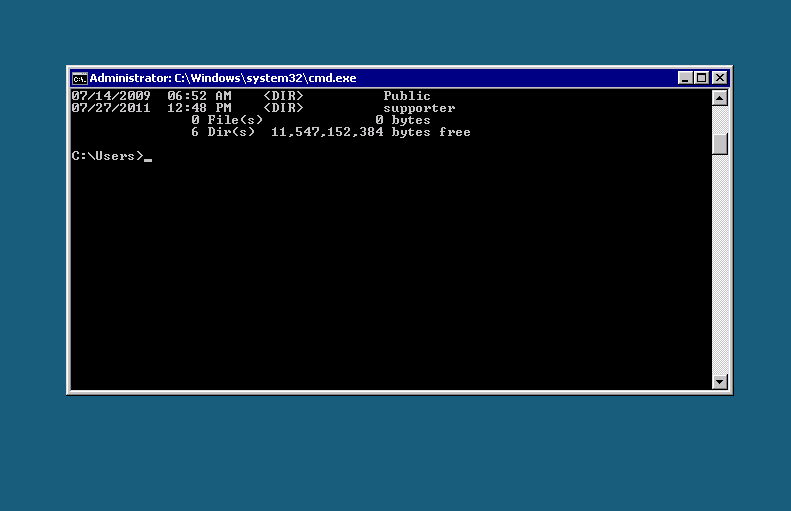Click the time 12:48 PM

click(199, 108)
